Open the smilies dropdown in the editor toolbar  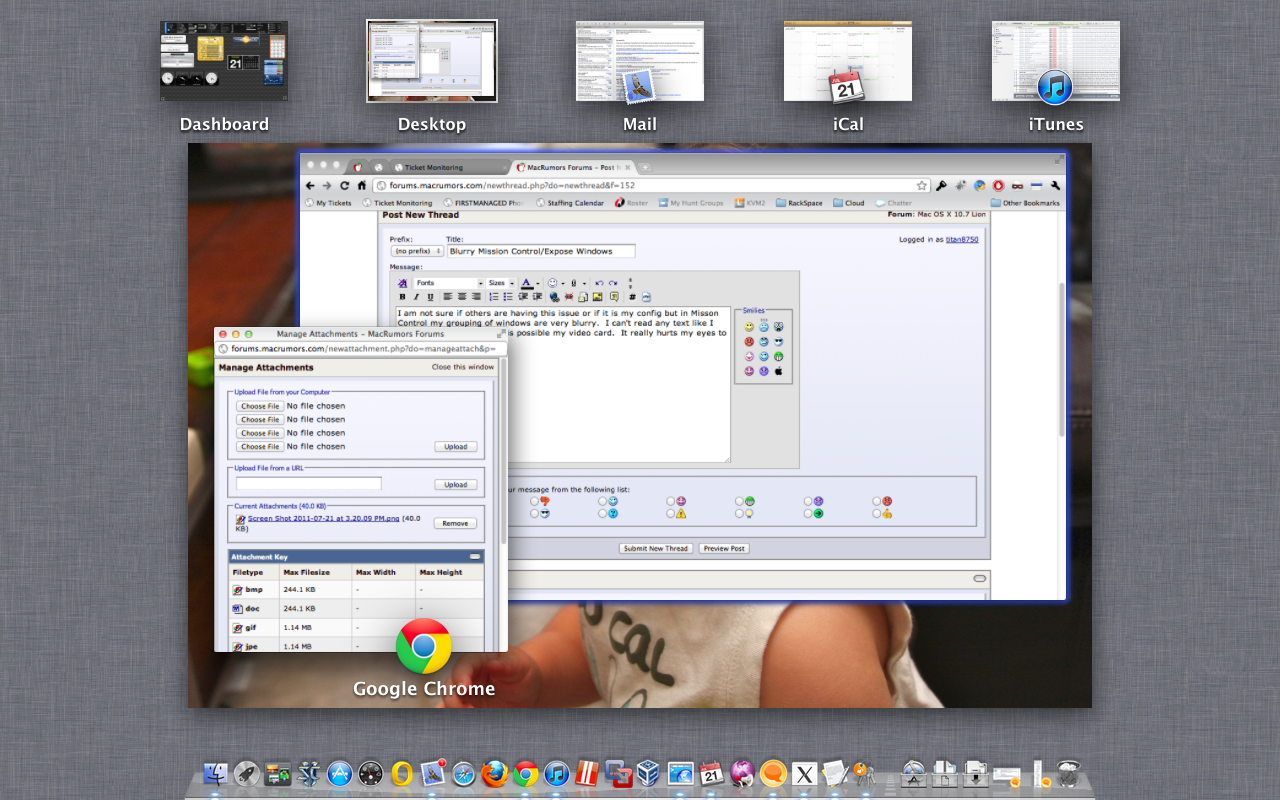coord(563,284)
